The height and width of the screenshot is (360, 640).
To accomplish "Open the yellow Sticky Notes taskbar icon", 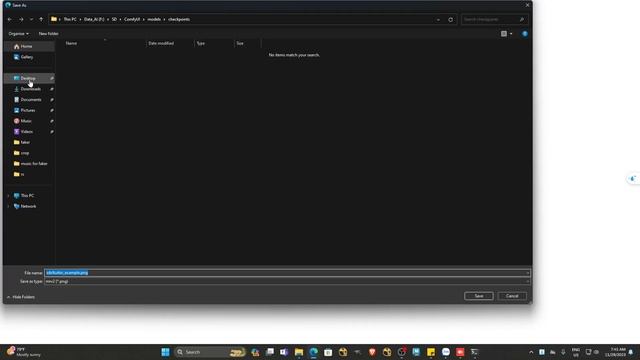I will [x=431, y=352].
